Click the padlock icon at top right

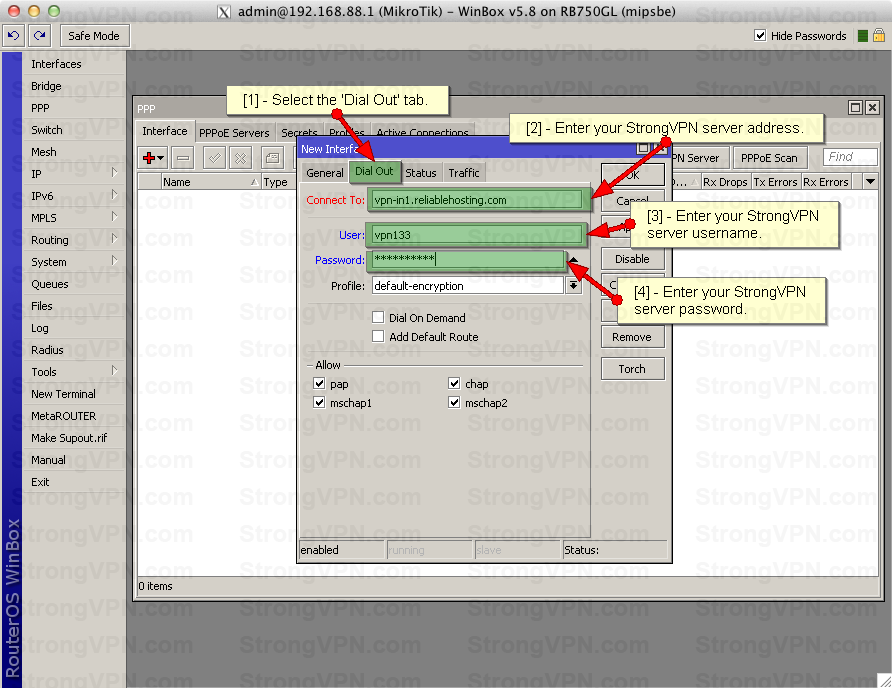878,36
